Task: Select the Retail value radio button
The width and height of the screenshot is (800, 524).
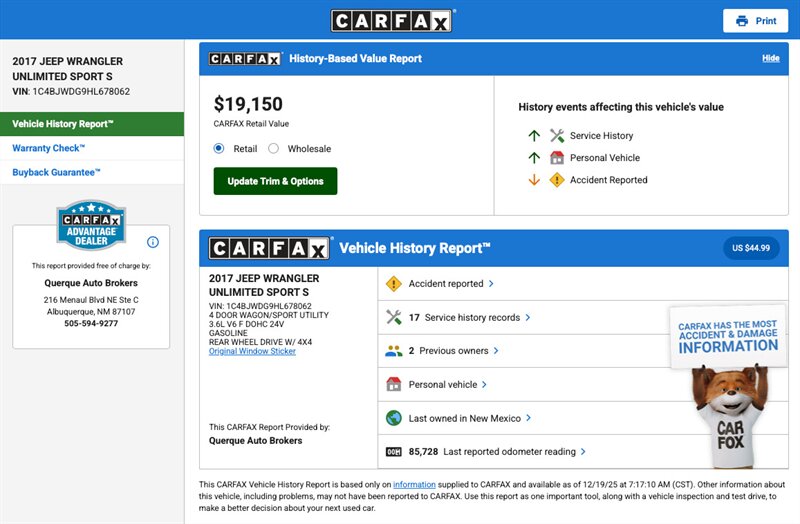Action: click(220, 149)
